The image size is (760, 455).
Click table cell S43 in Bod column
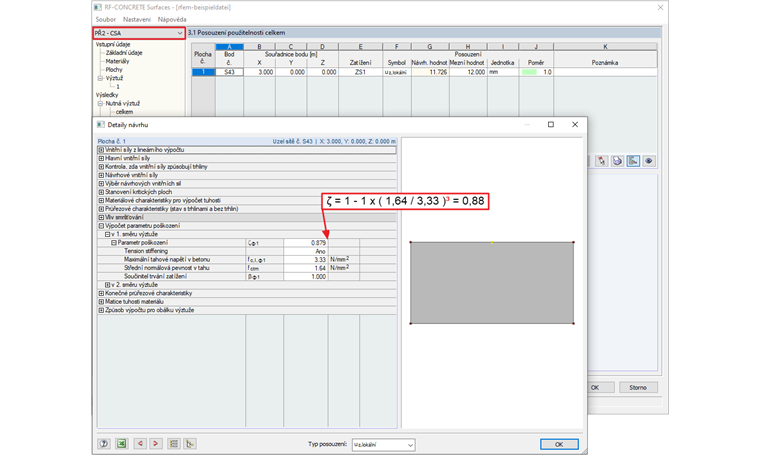click(x=229, y=72)
